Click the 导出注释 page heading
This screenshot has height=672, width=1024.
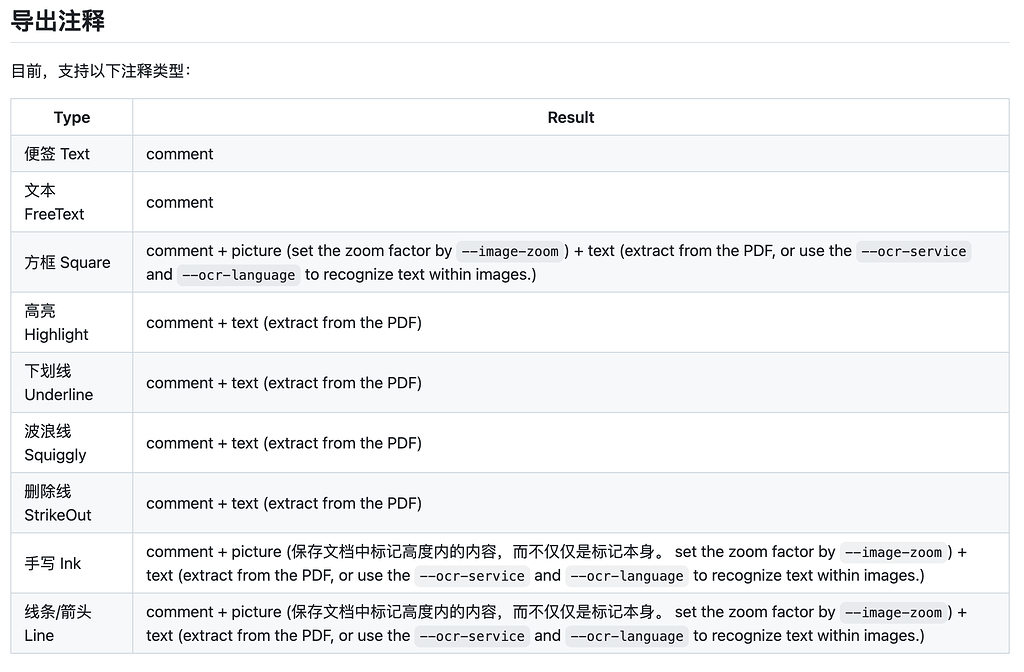coord(56,20)
